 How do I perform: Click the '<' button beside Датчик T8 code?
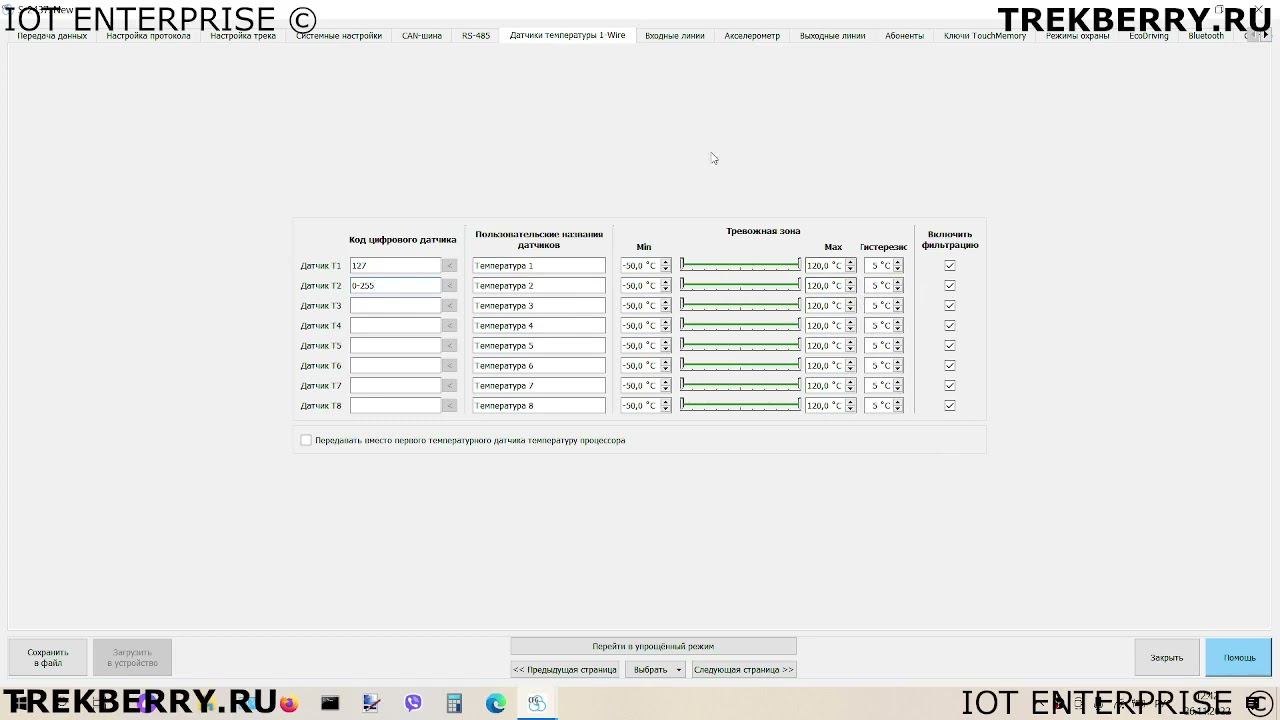450,406
